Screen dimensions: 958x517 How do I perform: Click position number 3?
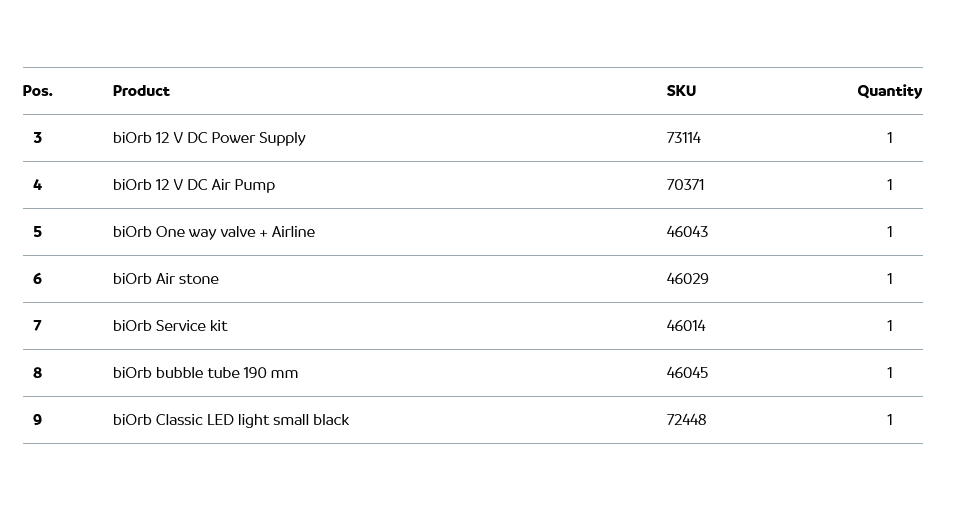point(37,138)
